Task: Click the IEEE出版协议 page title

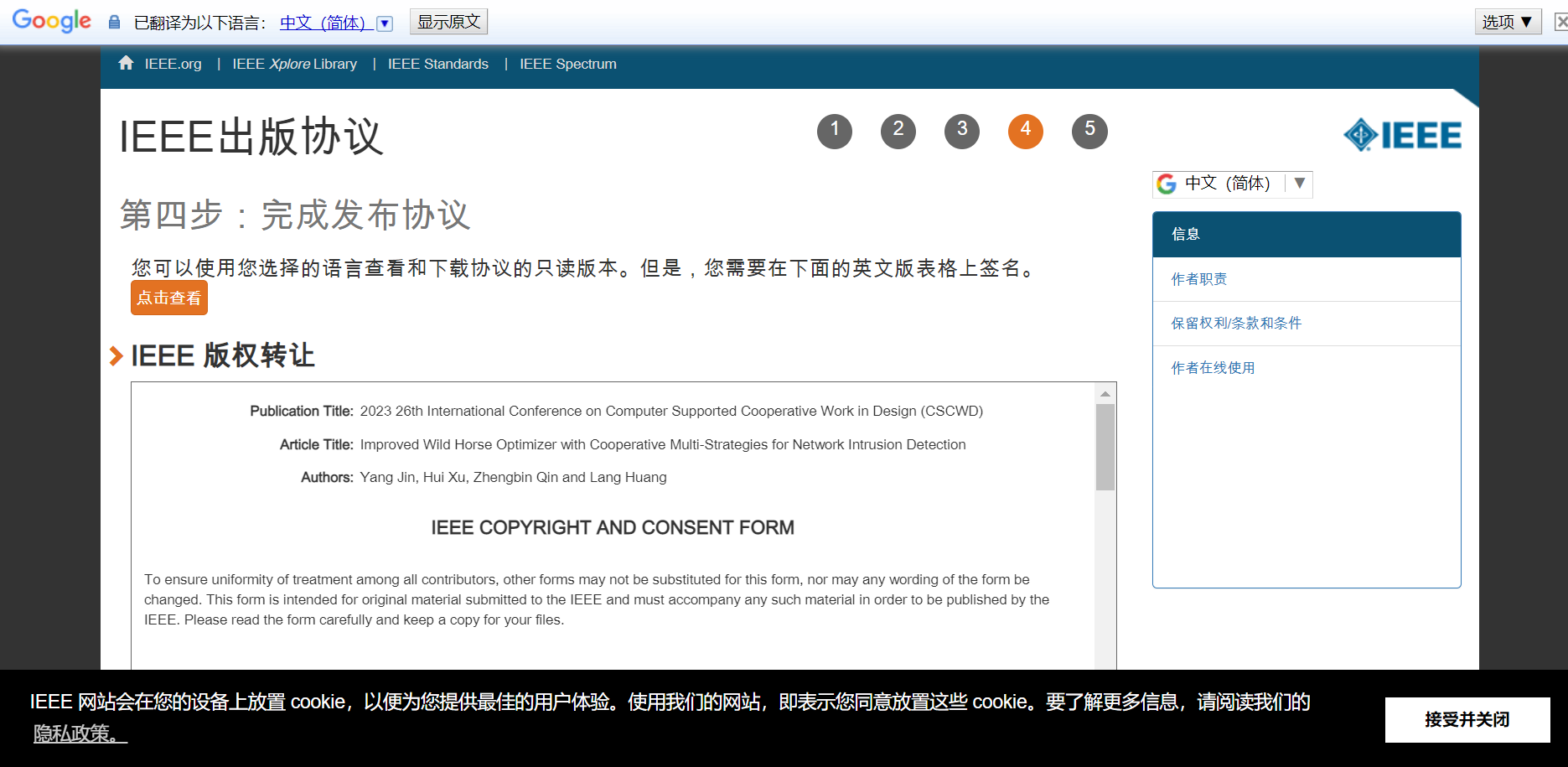Action: [x=251, y=136]
